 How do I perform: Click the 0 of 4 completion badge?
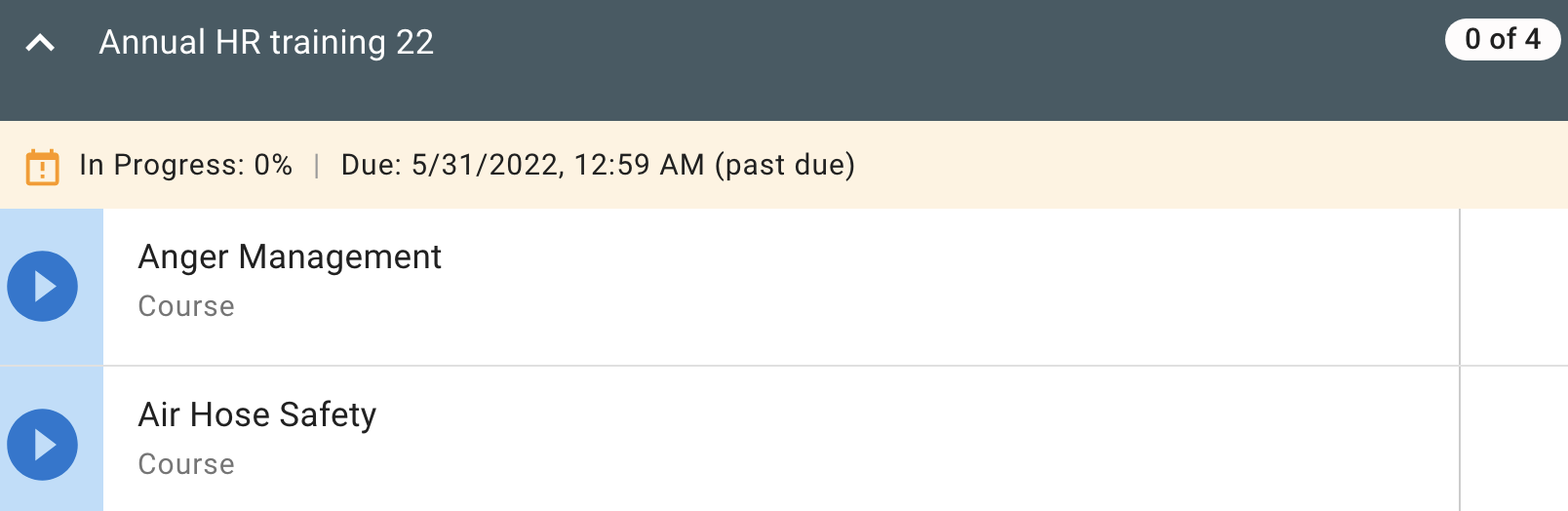pos(1502,40)
